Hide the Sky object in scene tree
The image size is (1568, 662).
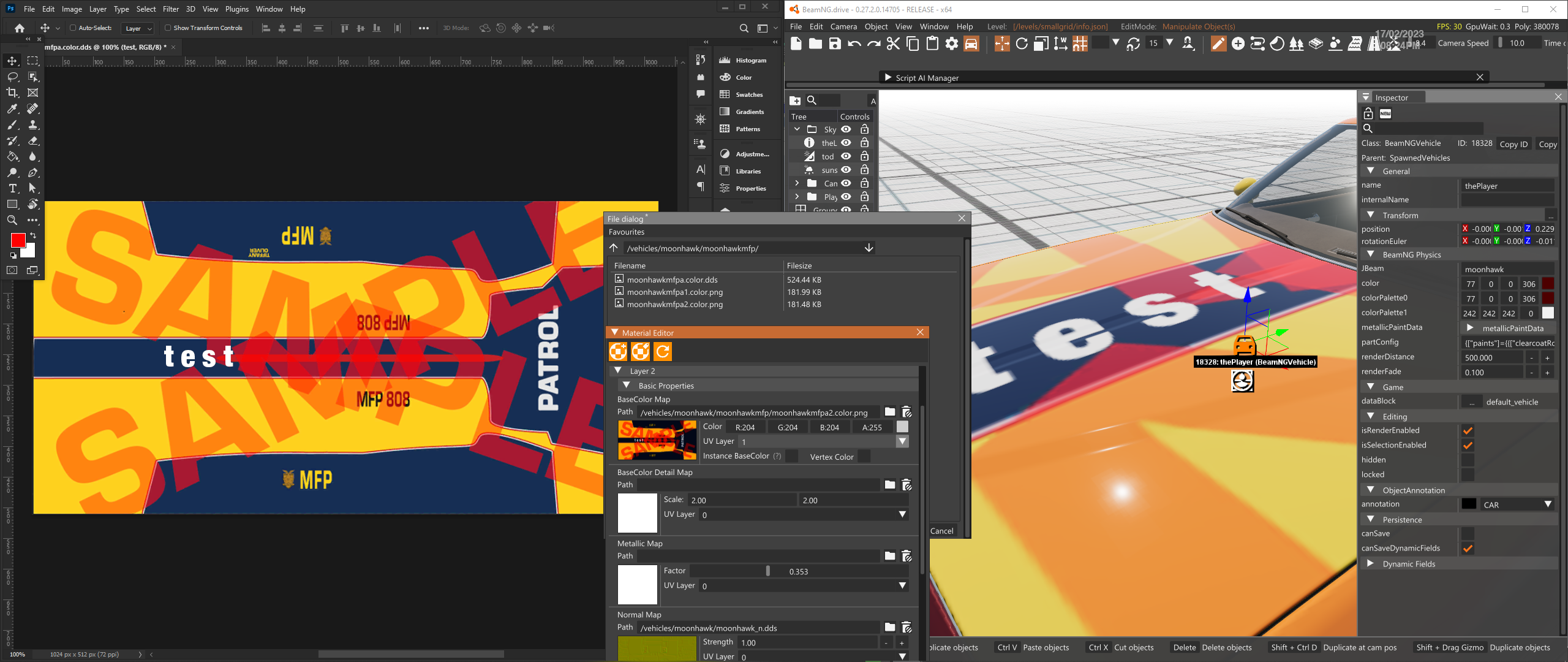tap(846, 129)
